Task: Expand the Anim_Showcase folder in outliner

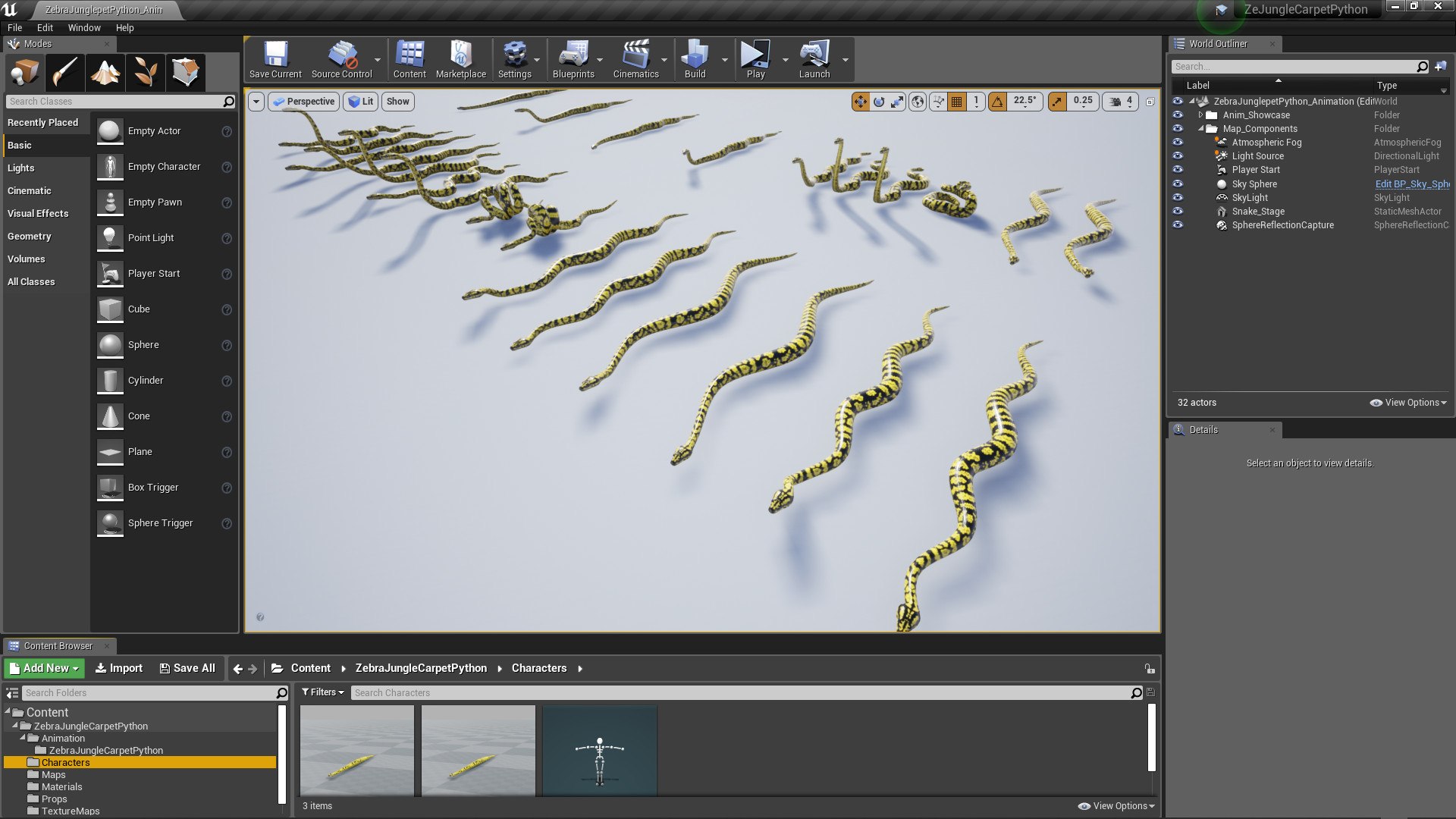Action: (x=1200, y=115)
